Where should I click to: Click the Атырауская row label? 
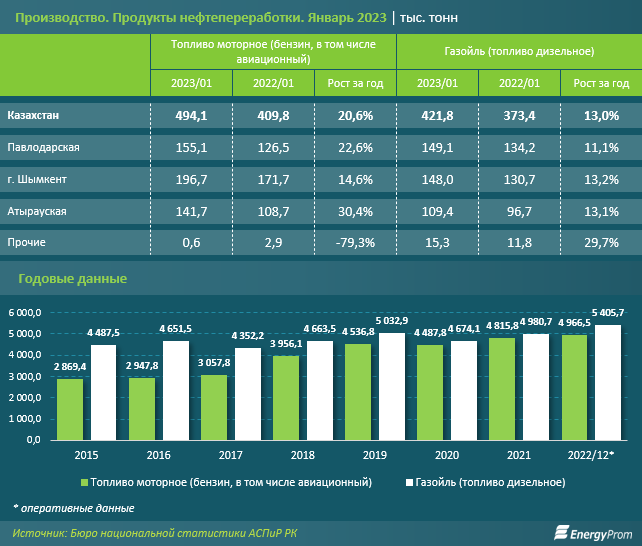(37, 212)
